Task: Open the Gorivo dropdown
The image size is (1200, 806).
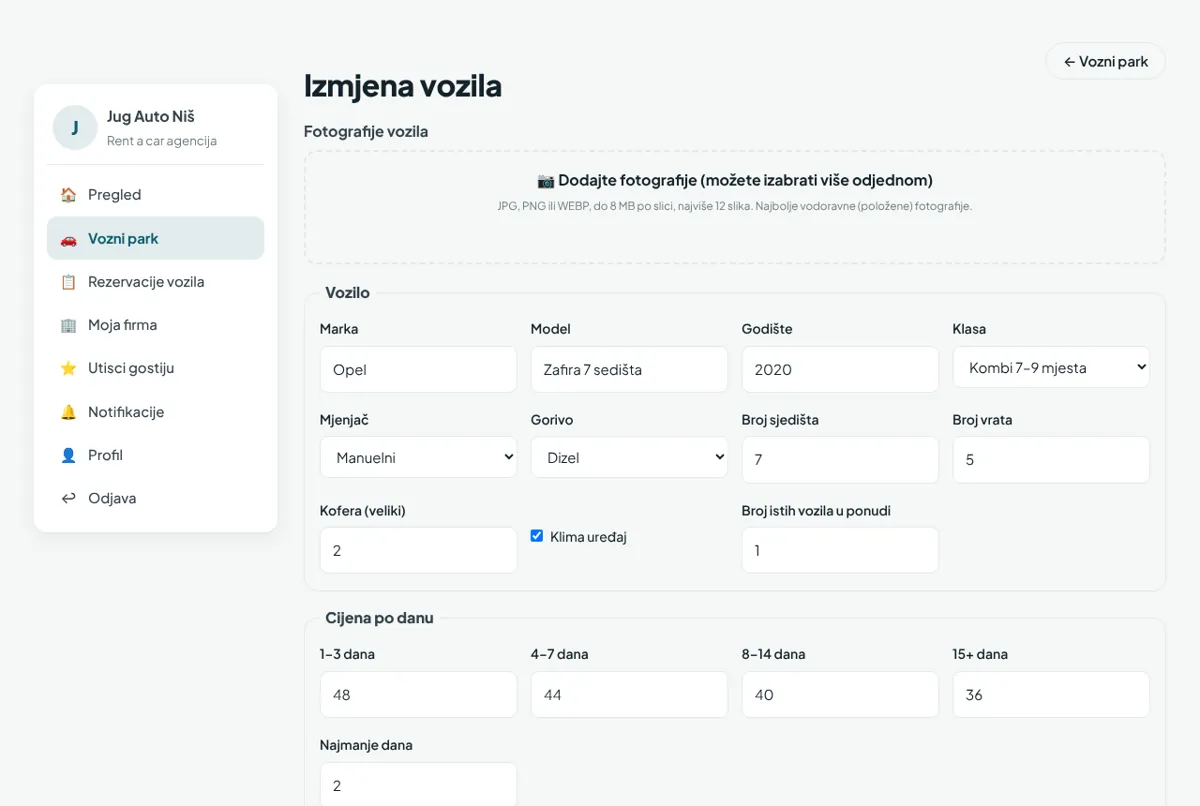Action: [629, 457]
